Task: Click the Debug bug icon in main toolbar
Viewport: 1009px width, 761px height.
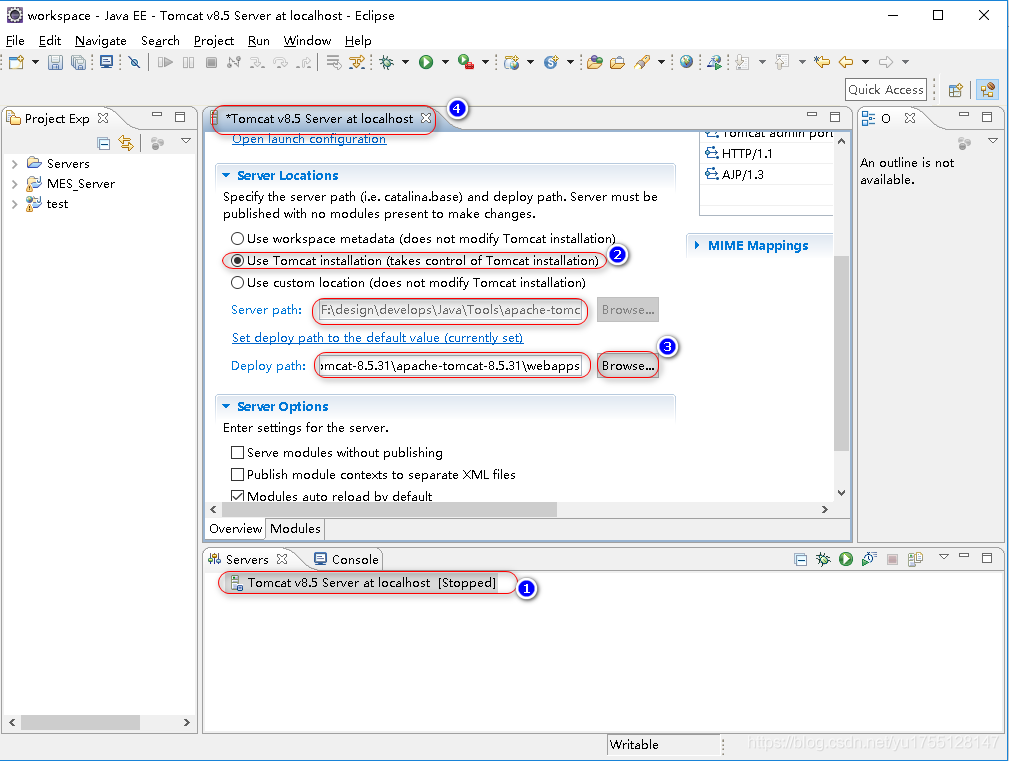Action: point(387,62)
